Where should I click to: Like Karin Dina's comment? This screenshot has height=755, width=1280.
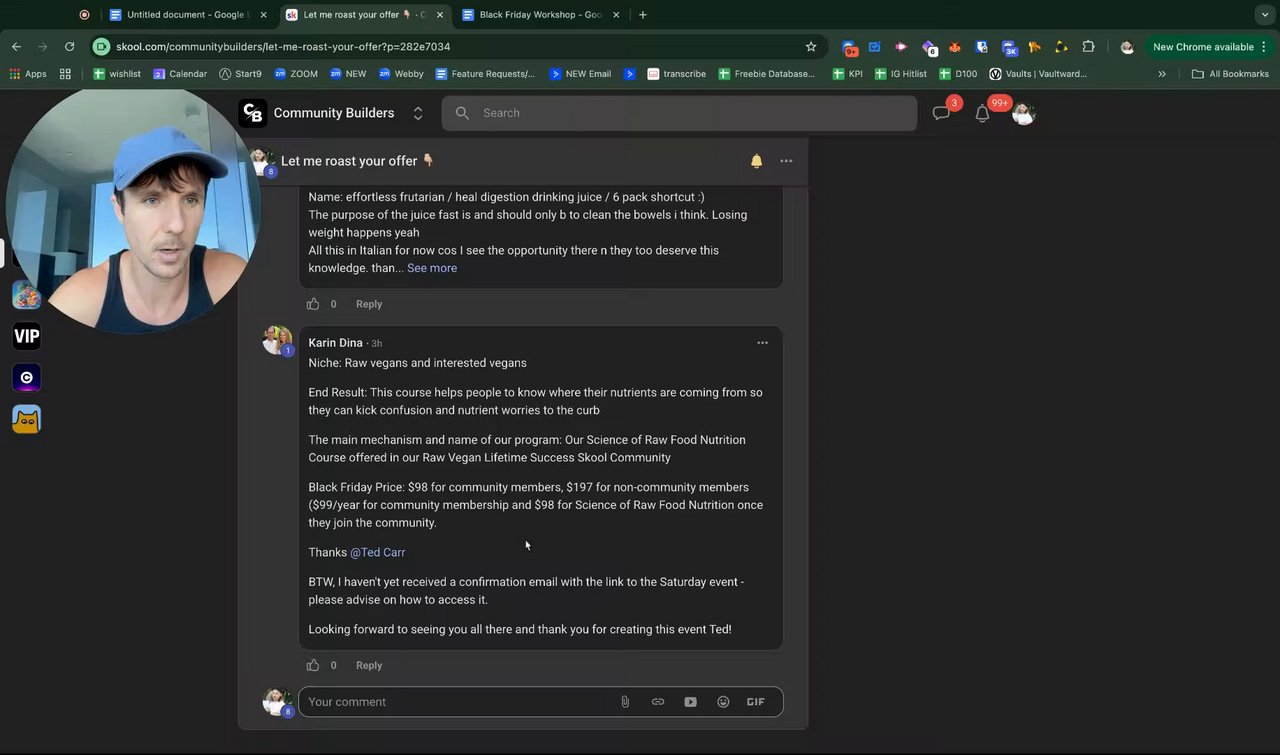point(313,665)
